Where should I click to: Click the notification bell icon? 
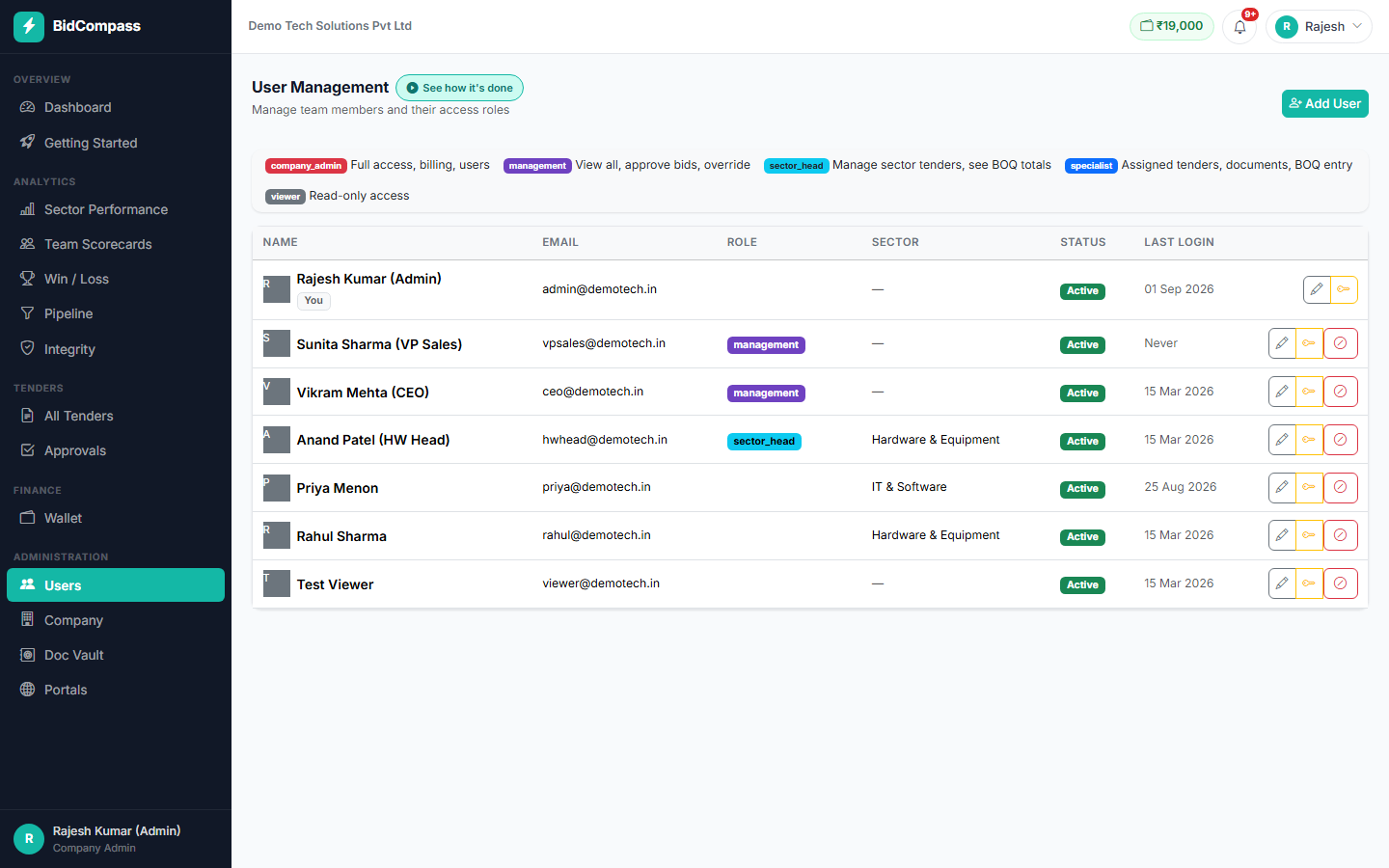[x=1239, y=27]
